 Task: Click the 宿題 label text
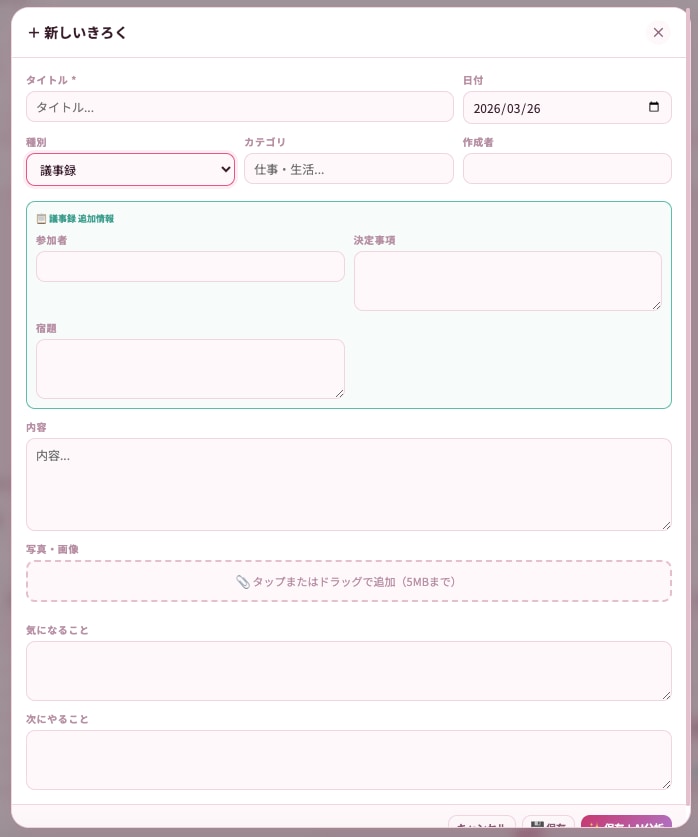46,328
